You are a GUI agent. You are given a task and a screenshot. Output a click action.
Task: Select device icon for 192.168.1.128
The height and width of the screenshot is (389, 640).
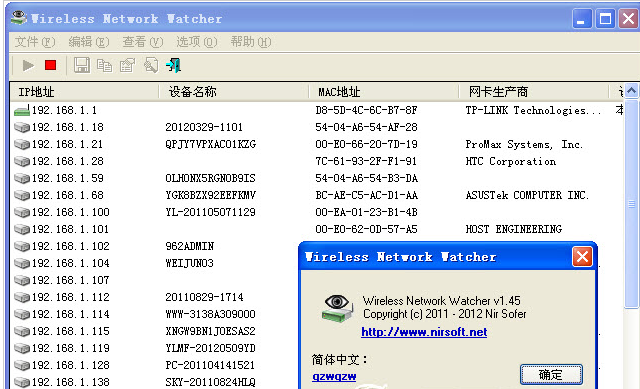(x=22, y=365)
